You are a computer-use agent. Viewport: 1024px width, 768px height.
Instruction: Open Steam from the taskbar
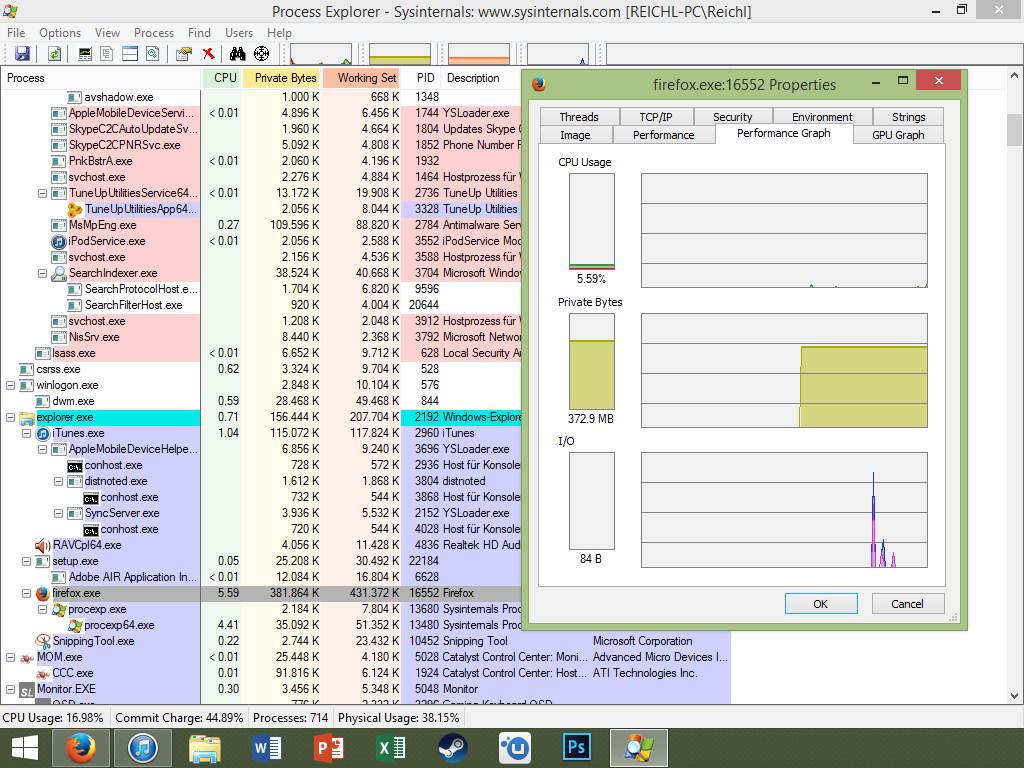[453, 748]
